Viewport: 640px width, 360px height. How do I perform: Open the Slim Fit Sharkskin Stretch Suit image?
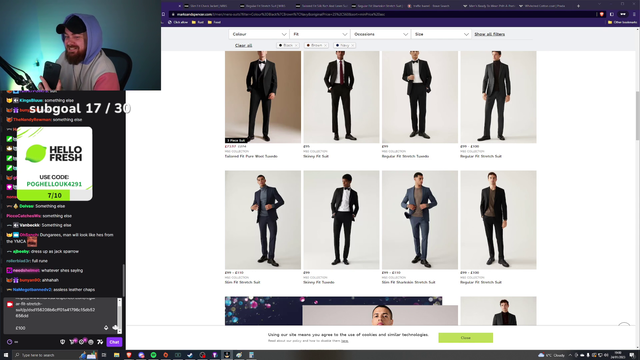point(420,220)
